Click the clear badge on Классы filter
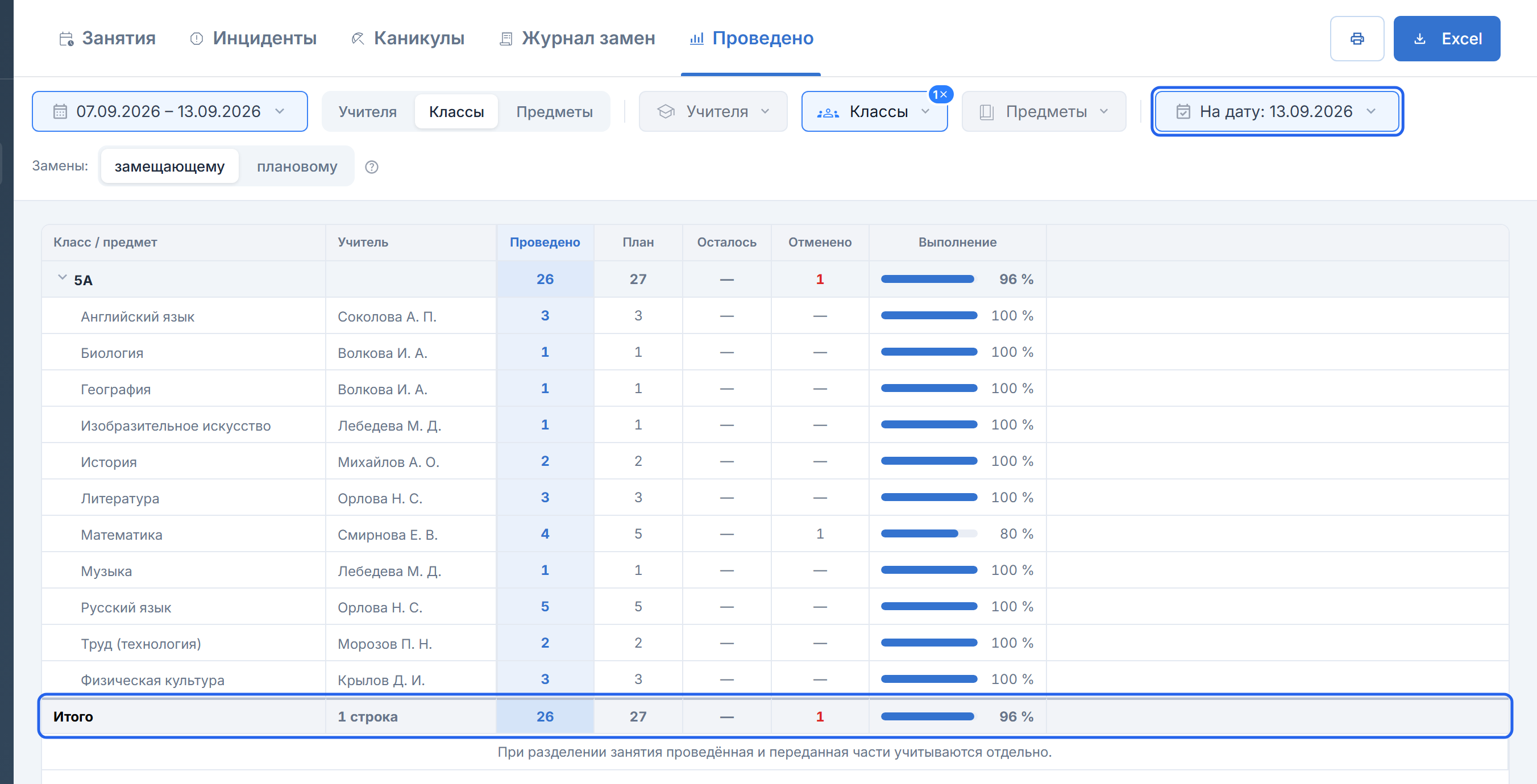The height and width of the screenshot is (784, 1537). [940, 94]
